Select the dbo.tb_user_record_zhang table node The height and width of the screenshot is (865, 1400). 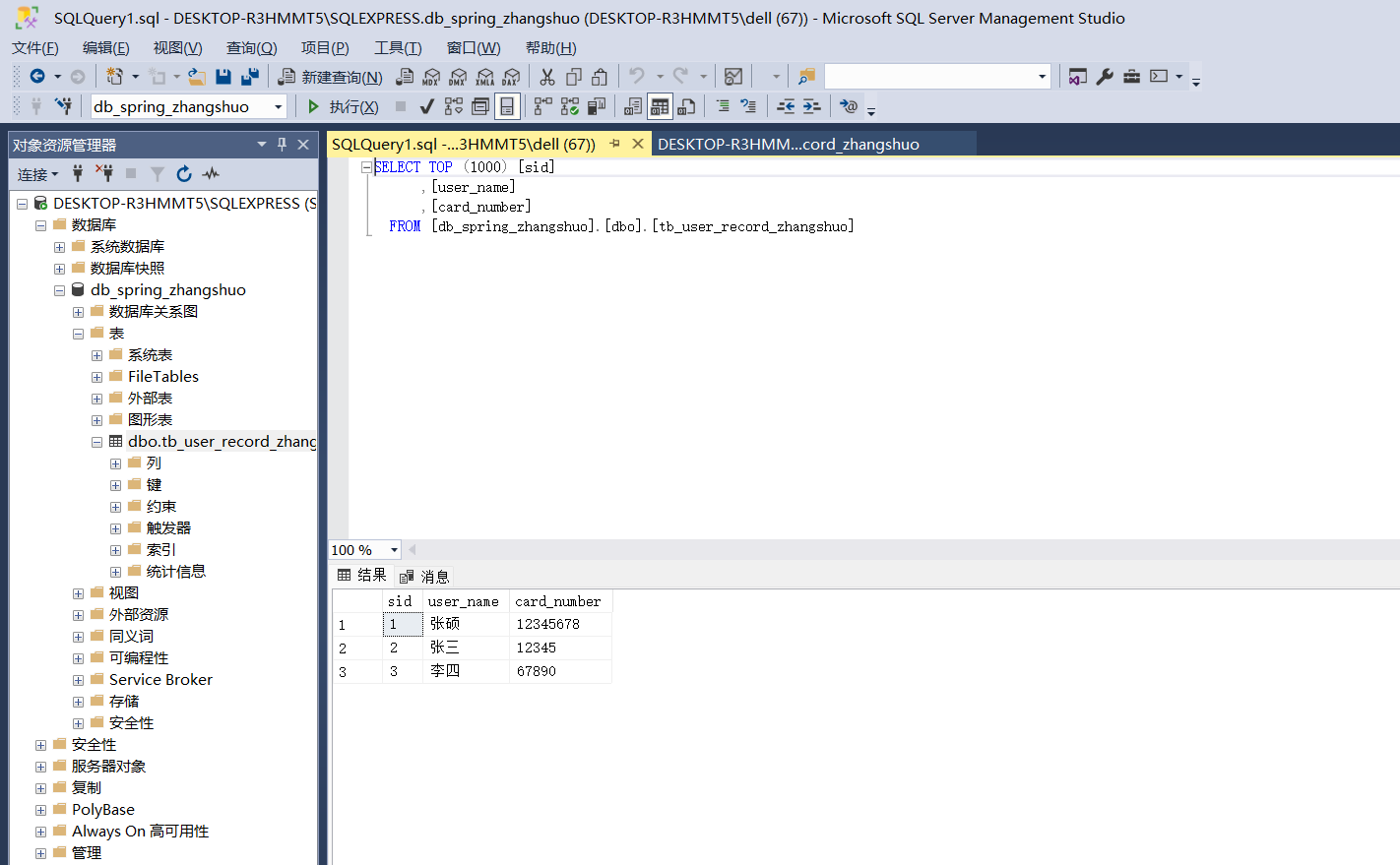click(x=222, y=442)
